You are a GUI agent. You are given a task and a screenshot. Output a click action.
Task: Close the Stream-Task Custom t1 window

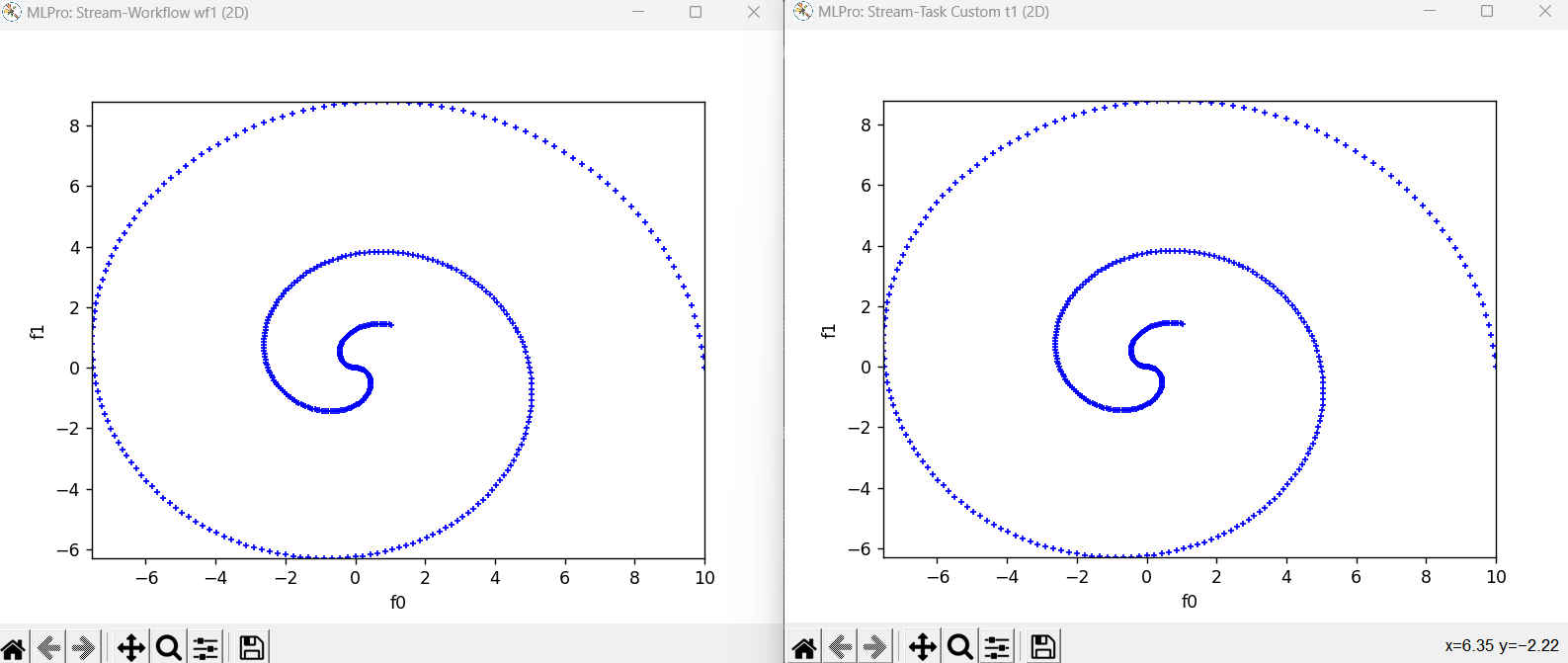[1545, 12]
